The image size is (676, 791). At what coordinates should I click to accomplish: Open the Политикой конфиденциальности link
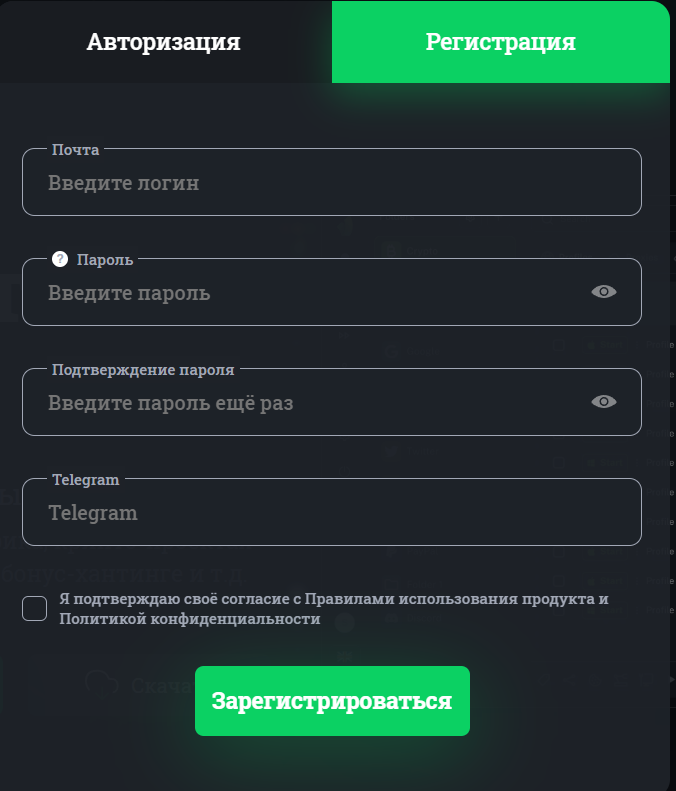pos(190,619)
